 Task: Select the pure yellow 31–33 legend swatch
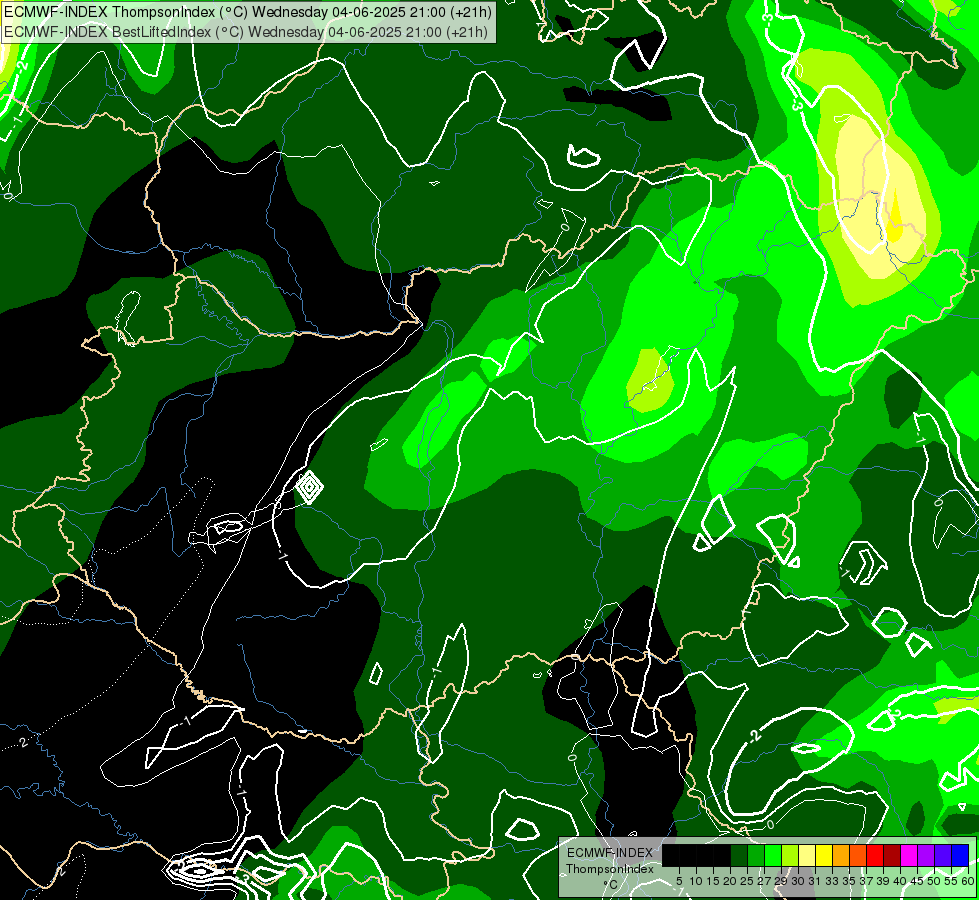point(824,855)
